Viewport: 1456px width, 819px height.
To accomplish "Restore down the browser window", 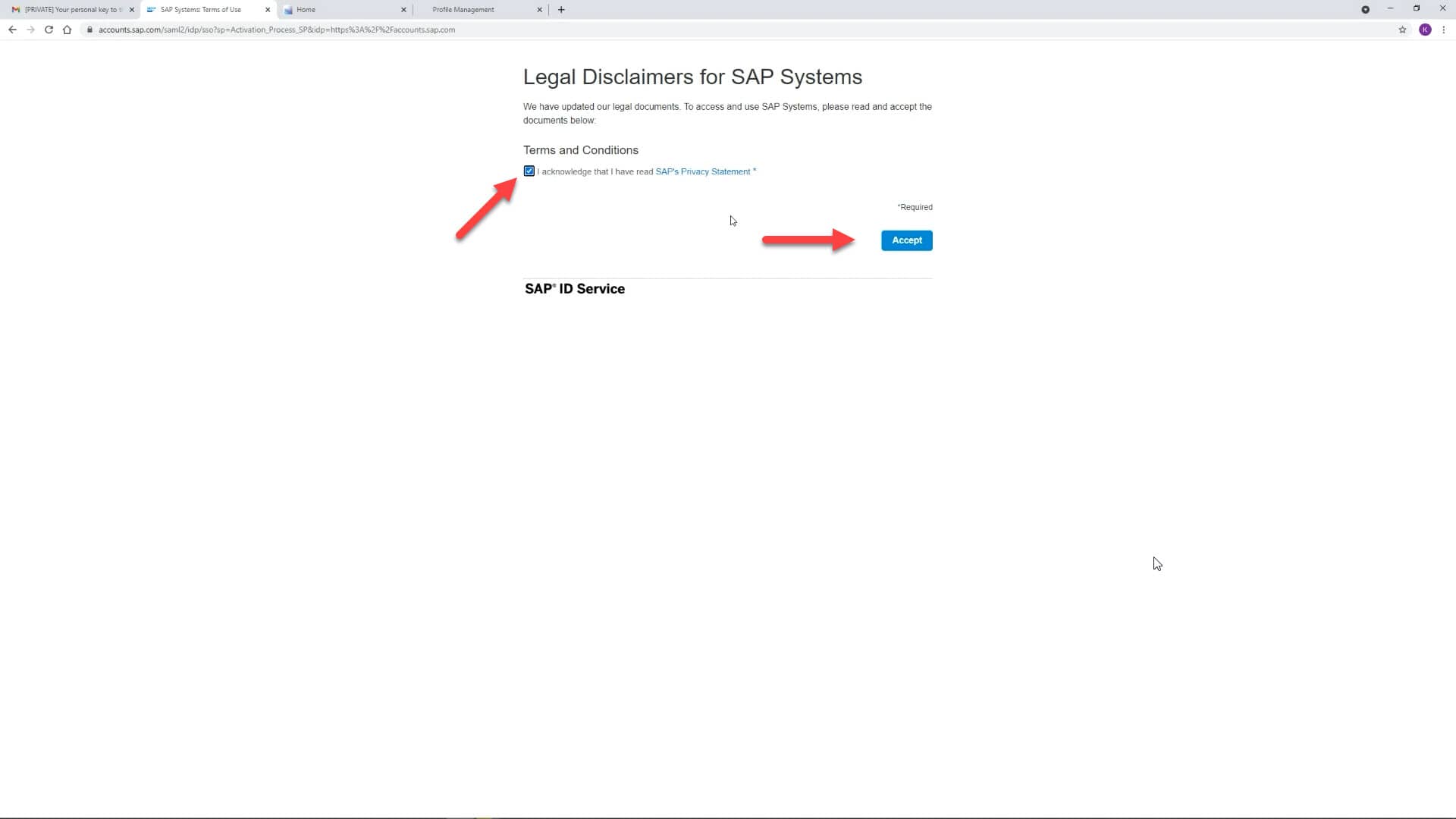I will (x=1416, y=8).
